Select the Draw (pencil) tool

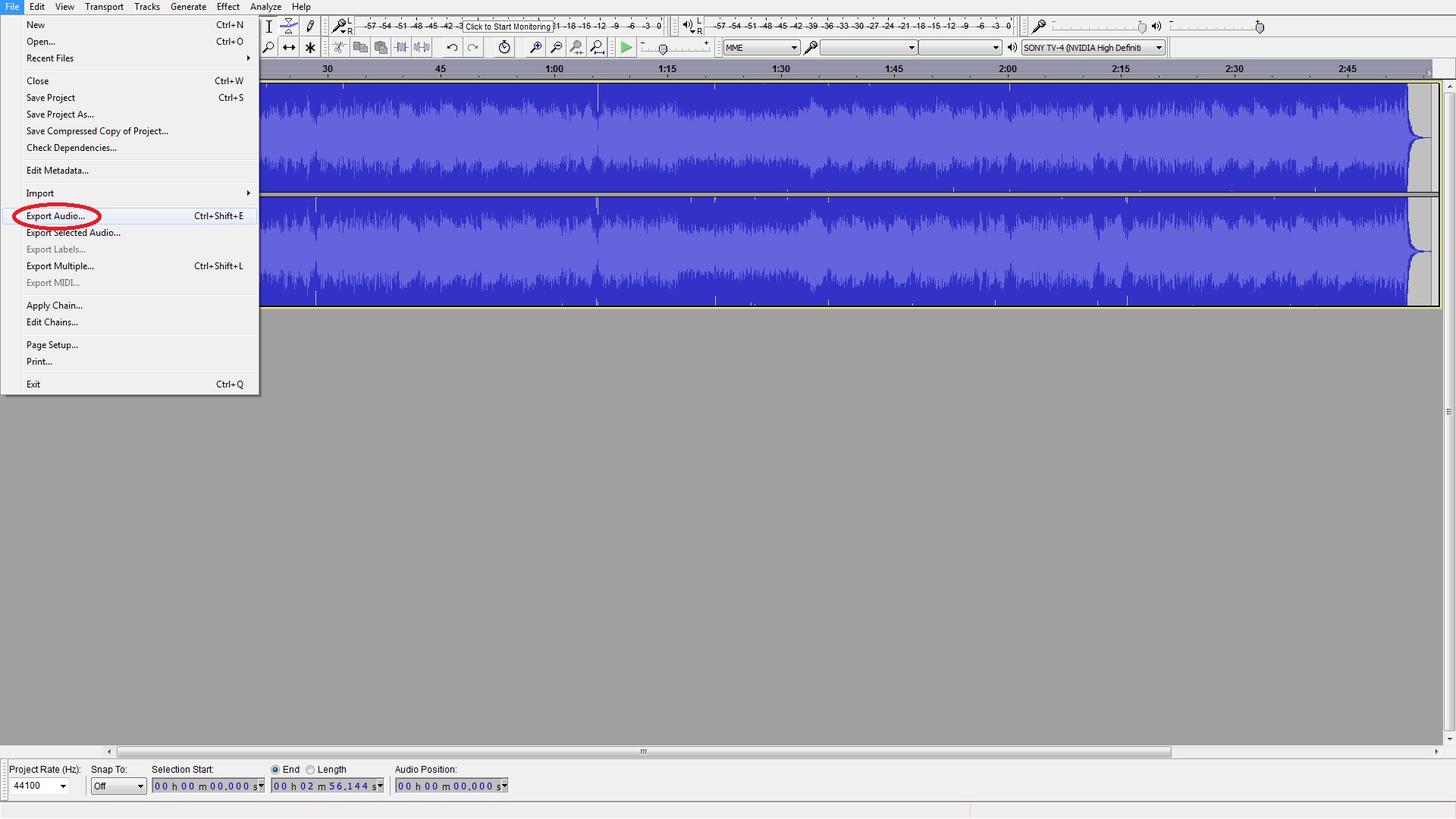point(310,27)
